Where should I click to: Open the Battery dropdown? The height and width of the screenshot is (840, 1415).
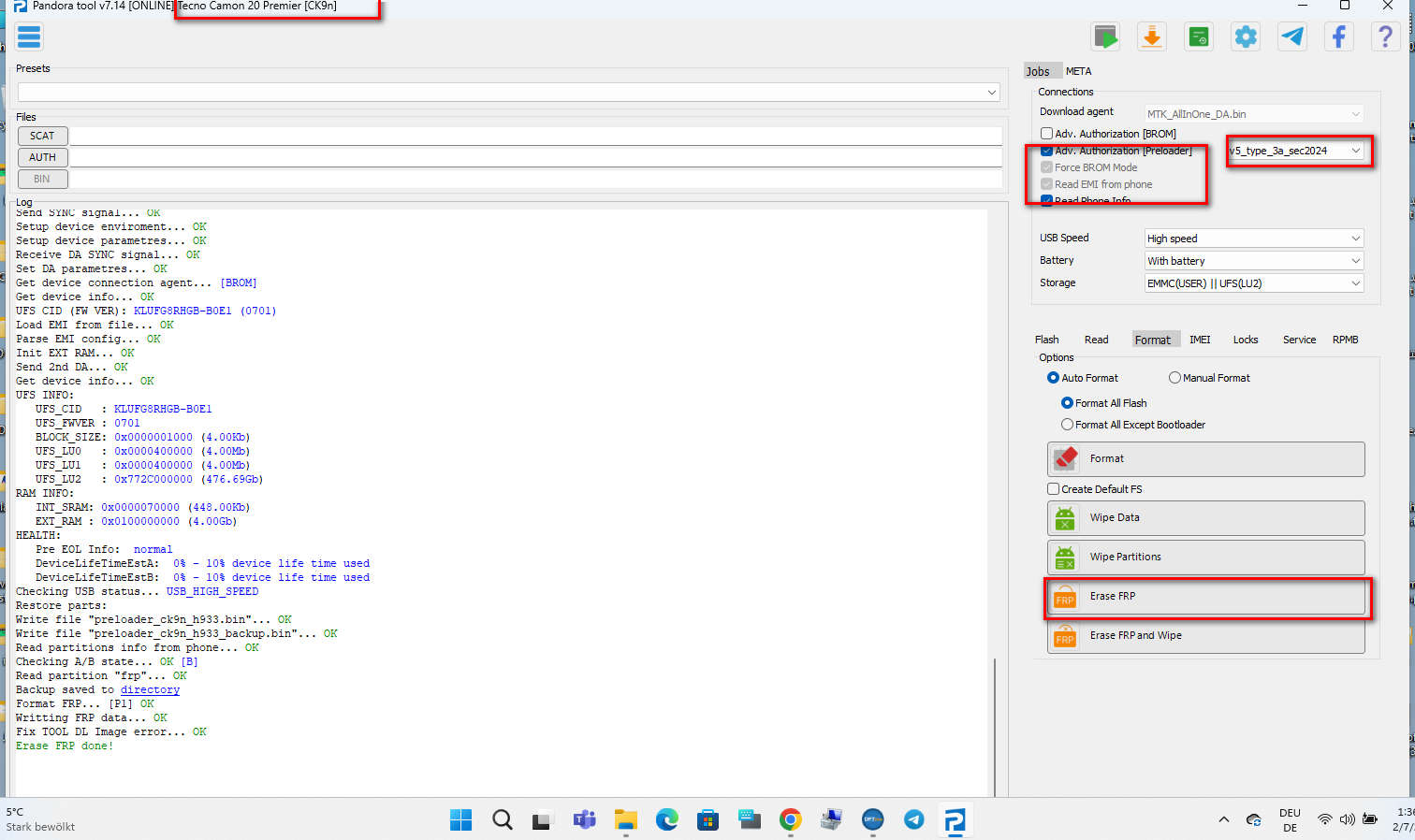(1254, 261)
